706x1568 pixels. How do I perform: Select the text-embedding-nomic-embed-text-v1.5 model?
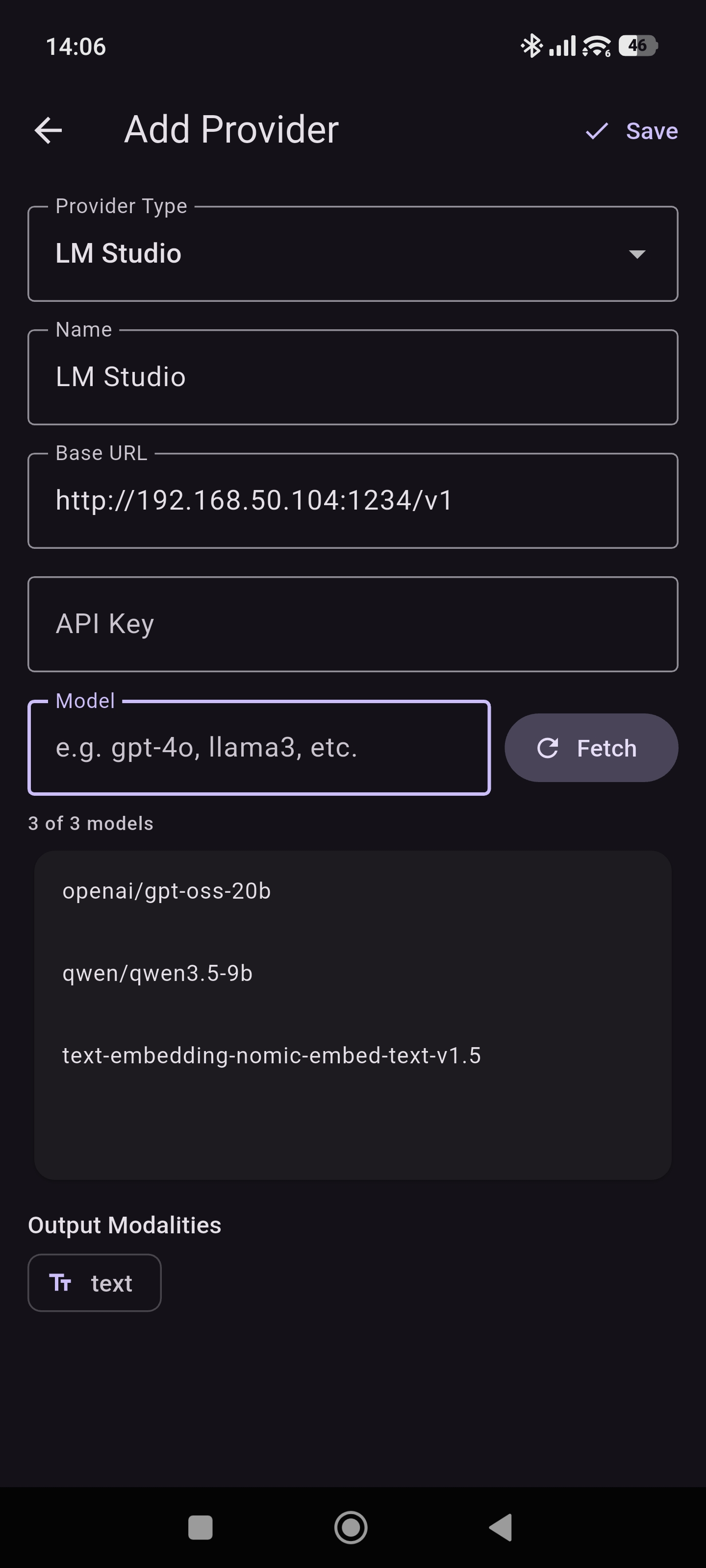[x=272, y=1055]
